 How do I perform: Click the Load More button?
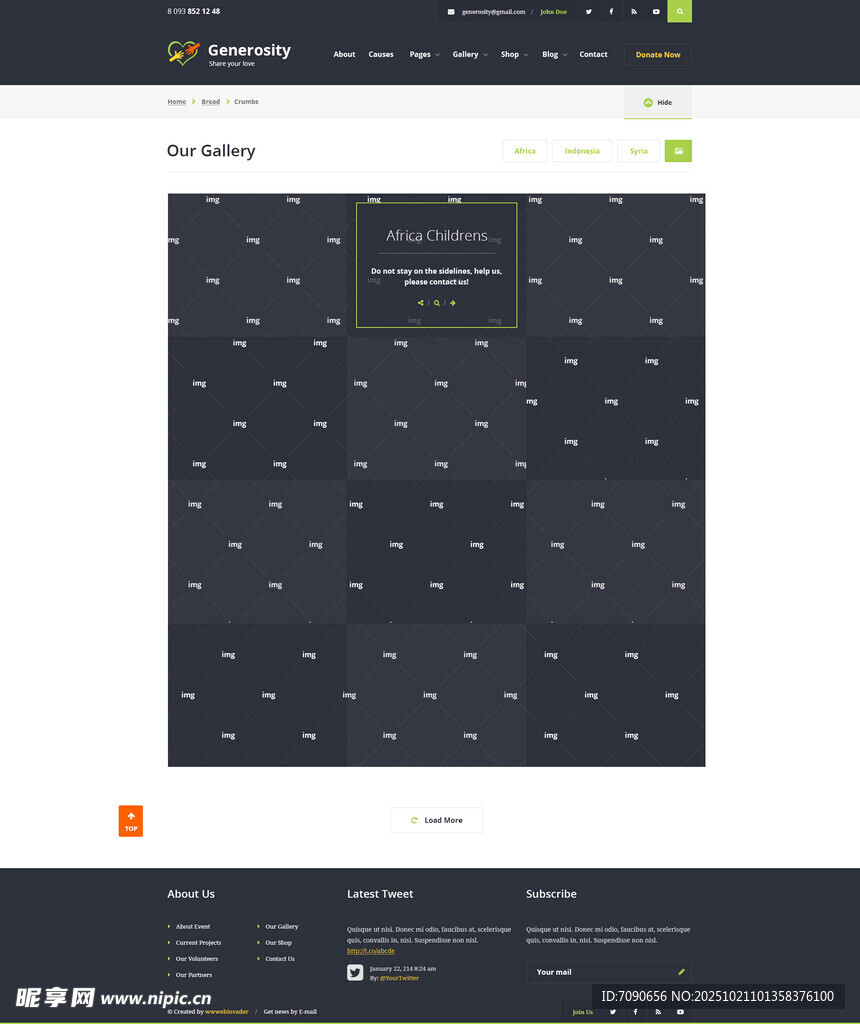(436, 820)
